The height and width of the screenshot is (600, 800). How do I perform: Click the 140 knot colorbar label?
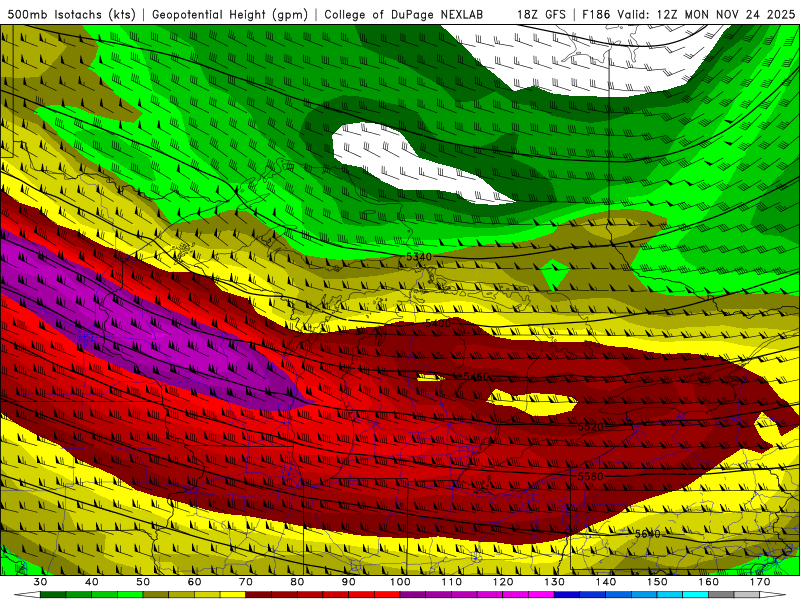(x=606, y=582)
